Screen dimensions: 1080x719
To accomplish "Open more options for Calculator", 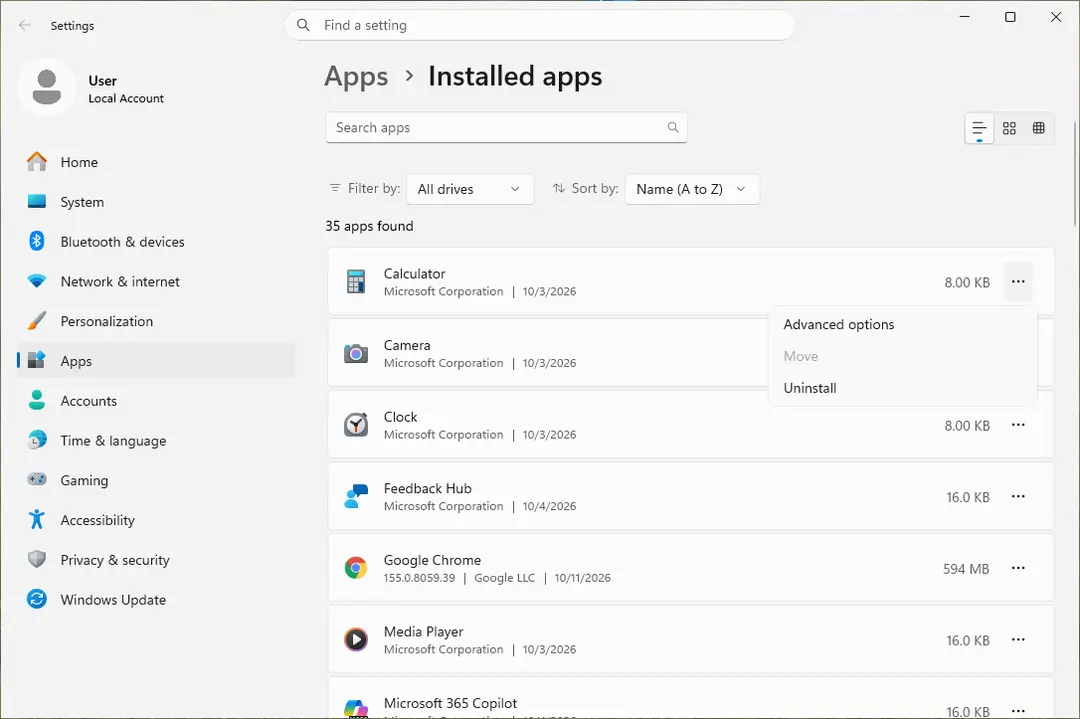I will (1018, 282).
